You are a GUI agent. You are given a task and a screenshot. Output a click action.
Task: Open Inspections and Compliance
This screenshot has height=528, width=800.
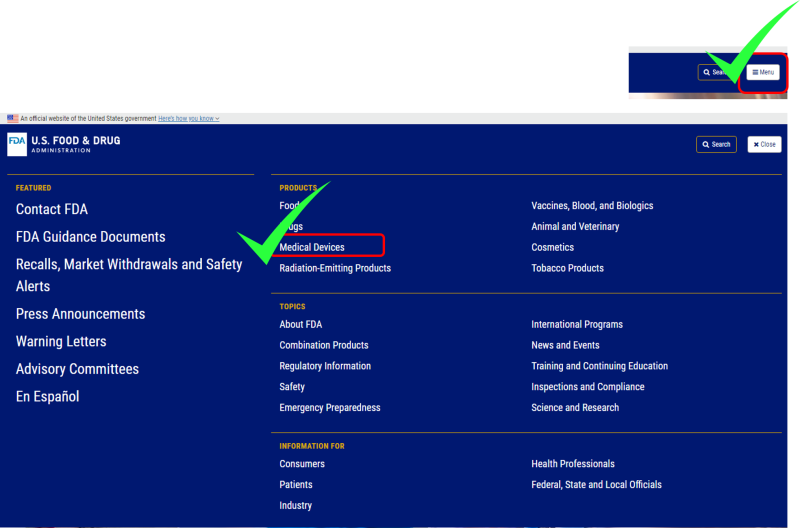point(587,387)
